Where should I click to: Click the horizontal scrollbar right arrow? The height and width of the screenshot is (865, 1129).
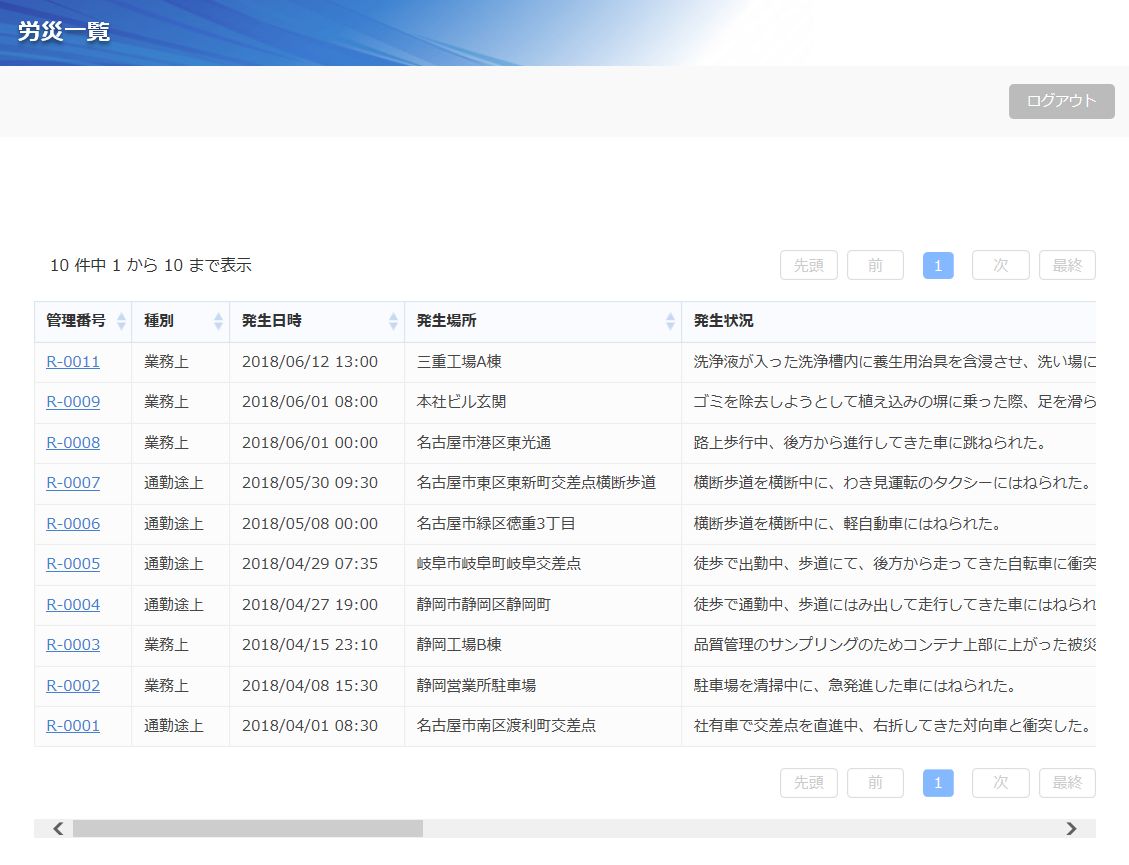pyautogui.click(x=1071, y=829)
